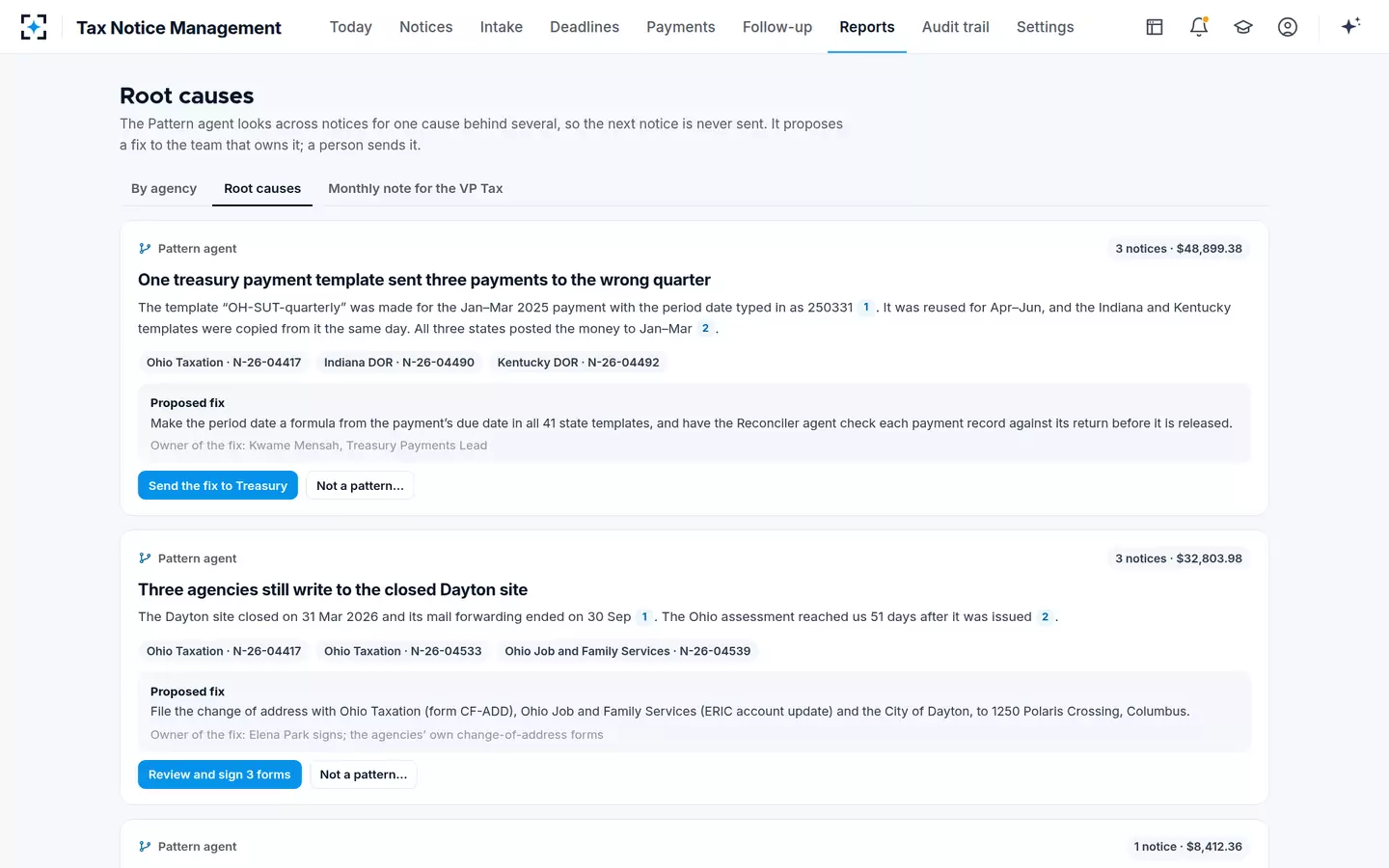This screenshot has height=868, width=1389.
Task: Click heading about three agencies writing to Dayton
Action: point(333,589)
